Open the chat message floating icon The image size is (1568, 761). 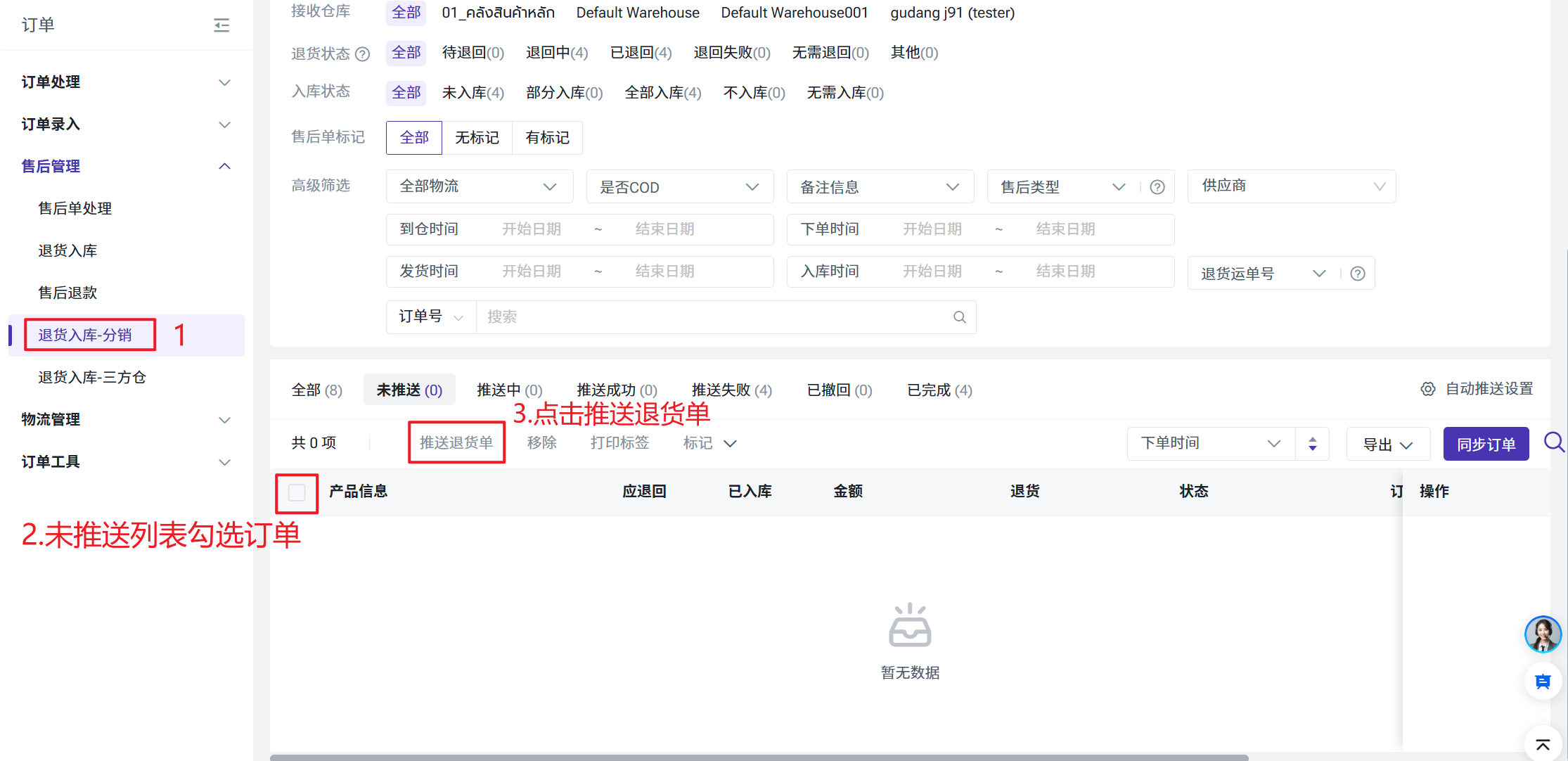point(1543,682)
